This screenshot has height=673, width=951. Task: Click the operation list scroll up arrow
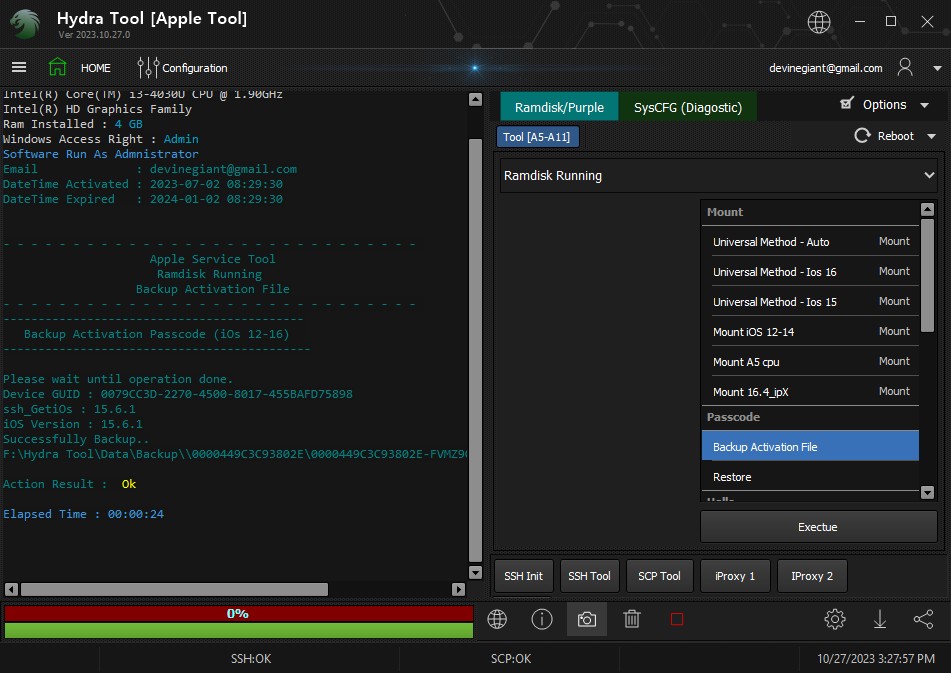coord(927,210)
